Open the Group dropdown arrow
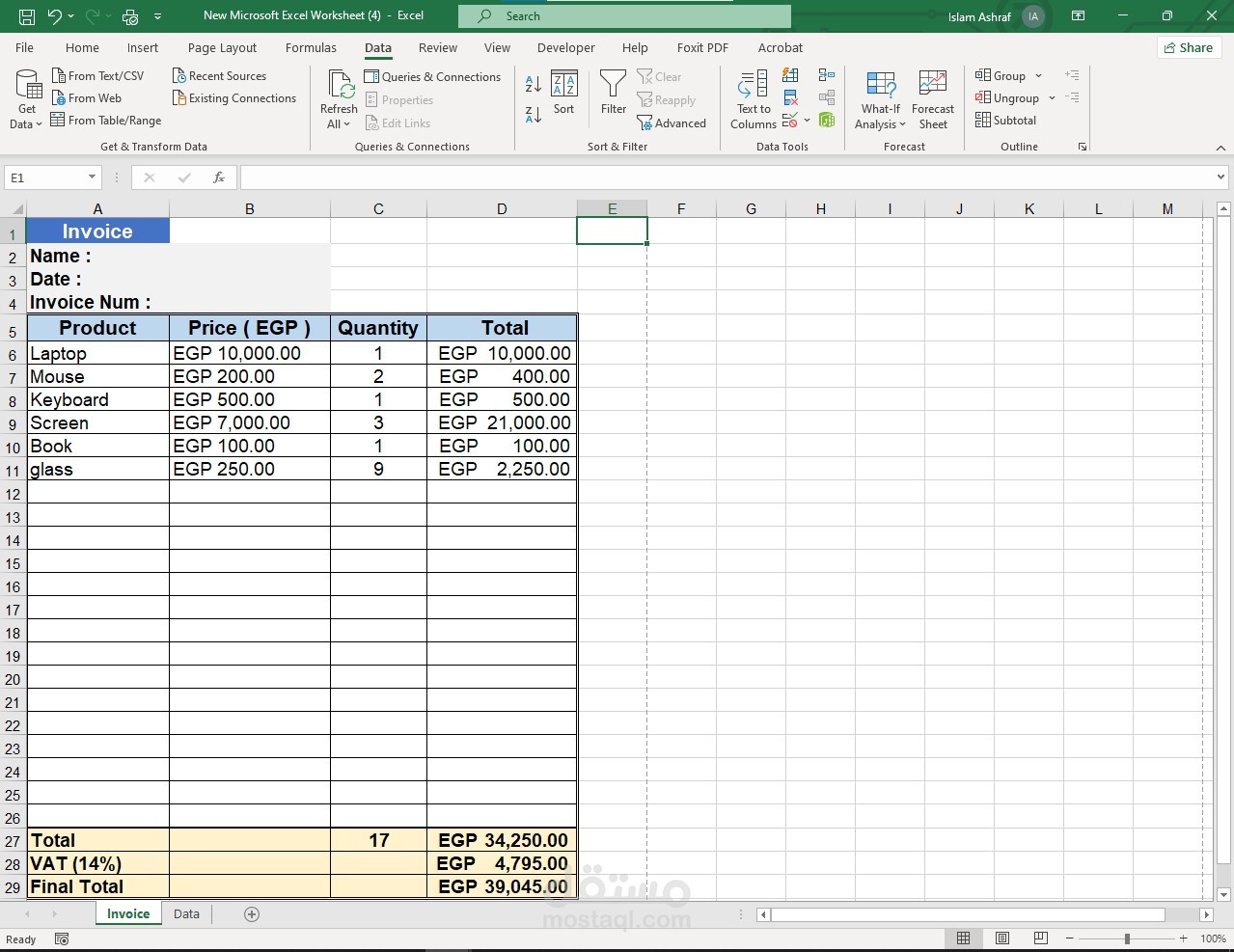 tap(1039, 75)
